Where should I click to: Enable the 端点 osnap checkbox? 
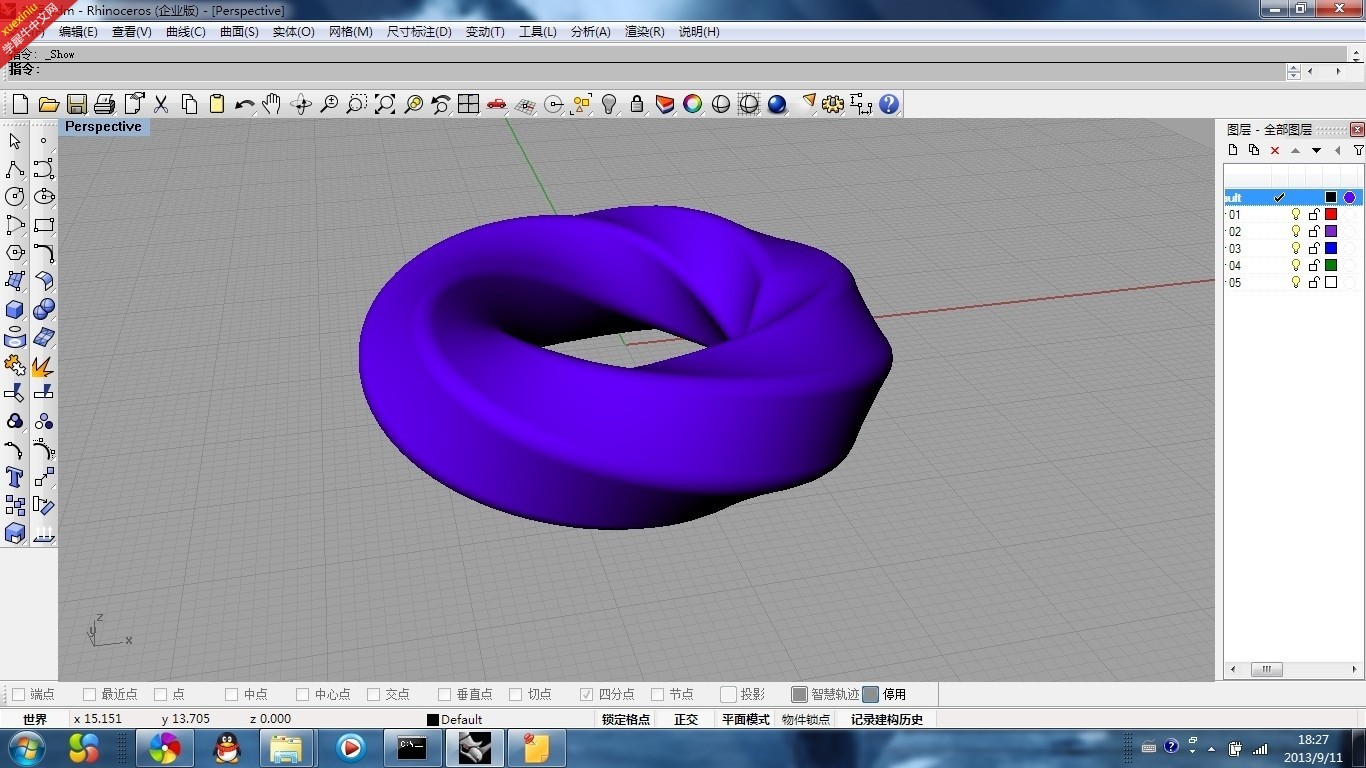pos(18,694)
